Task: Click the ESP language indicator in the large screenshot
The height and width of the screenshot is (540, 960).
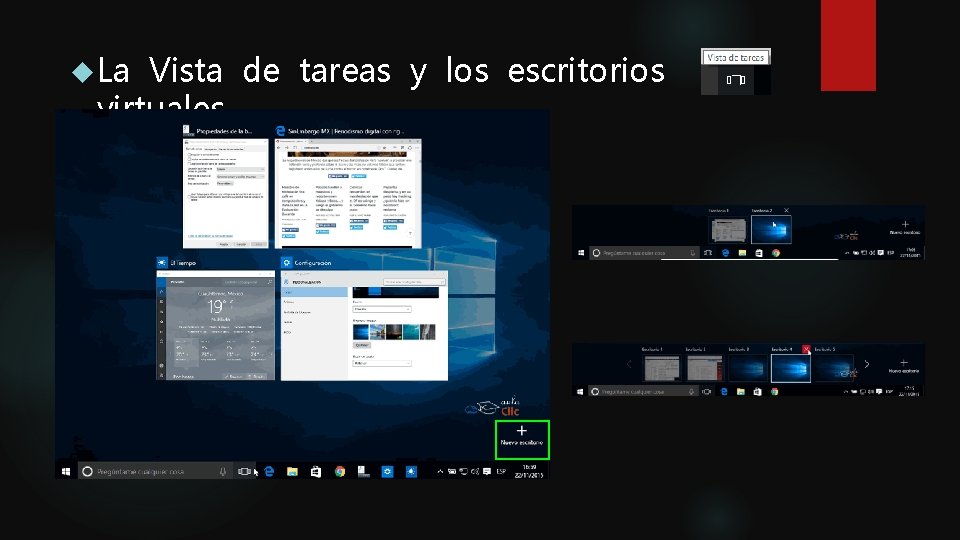Action: [x=501, y=471]
